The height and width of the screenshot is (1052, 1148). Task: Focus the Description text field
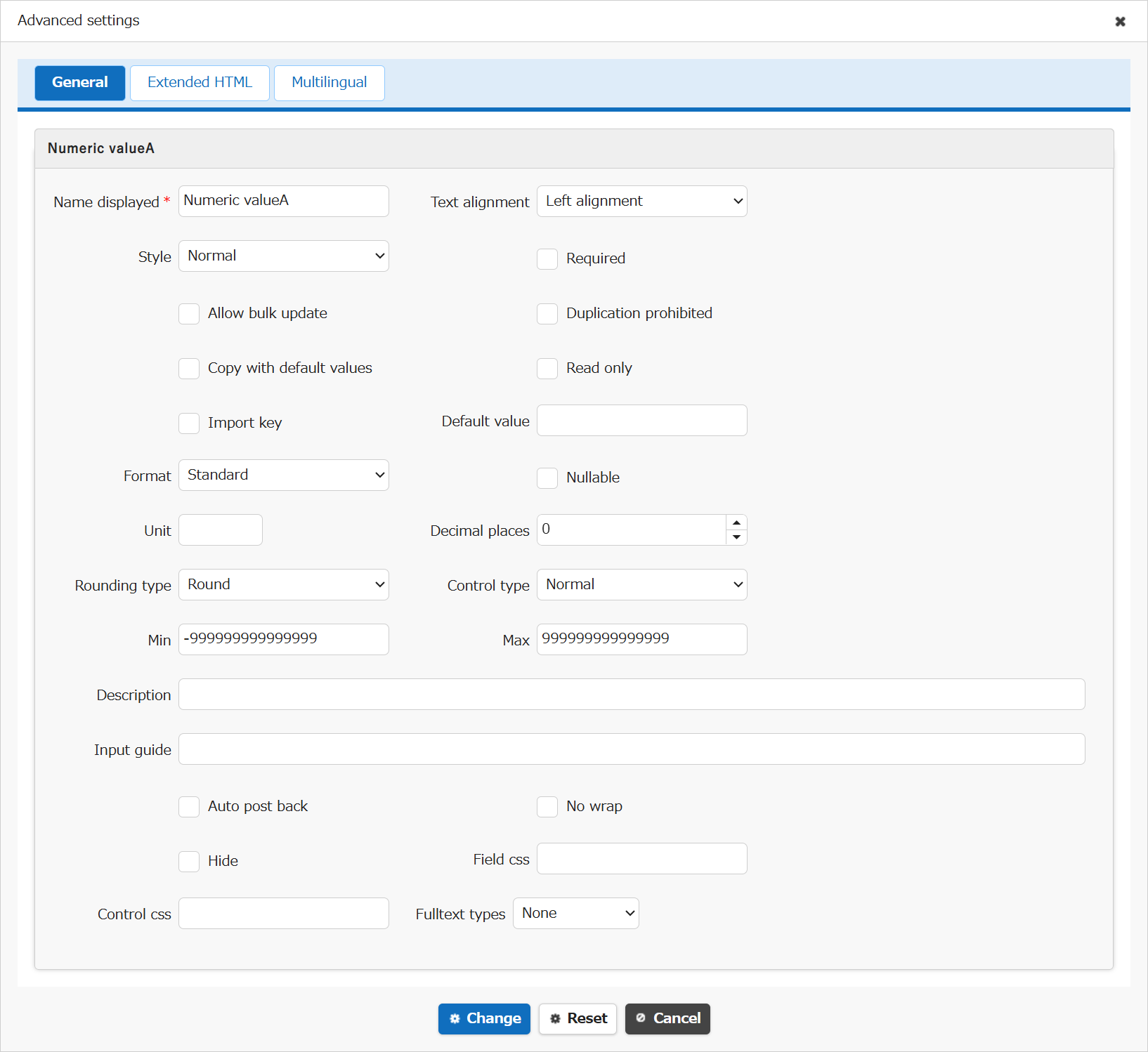click(x=632, y=695)
